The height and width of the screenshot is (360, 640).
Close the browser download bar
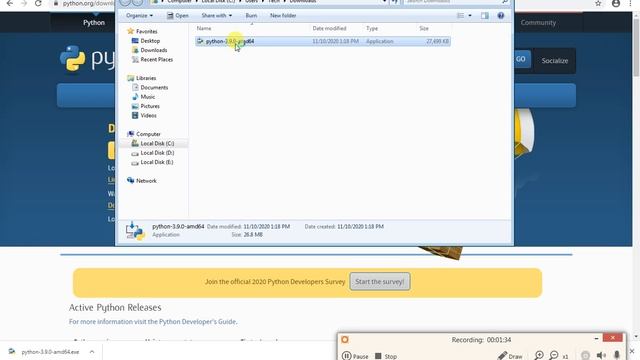[632, 351]
